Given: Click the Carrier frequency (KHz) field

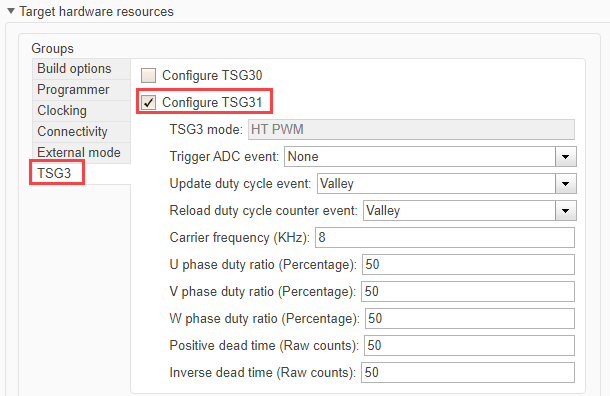Looking at the screenshot, I should (x=445, y=238).
